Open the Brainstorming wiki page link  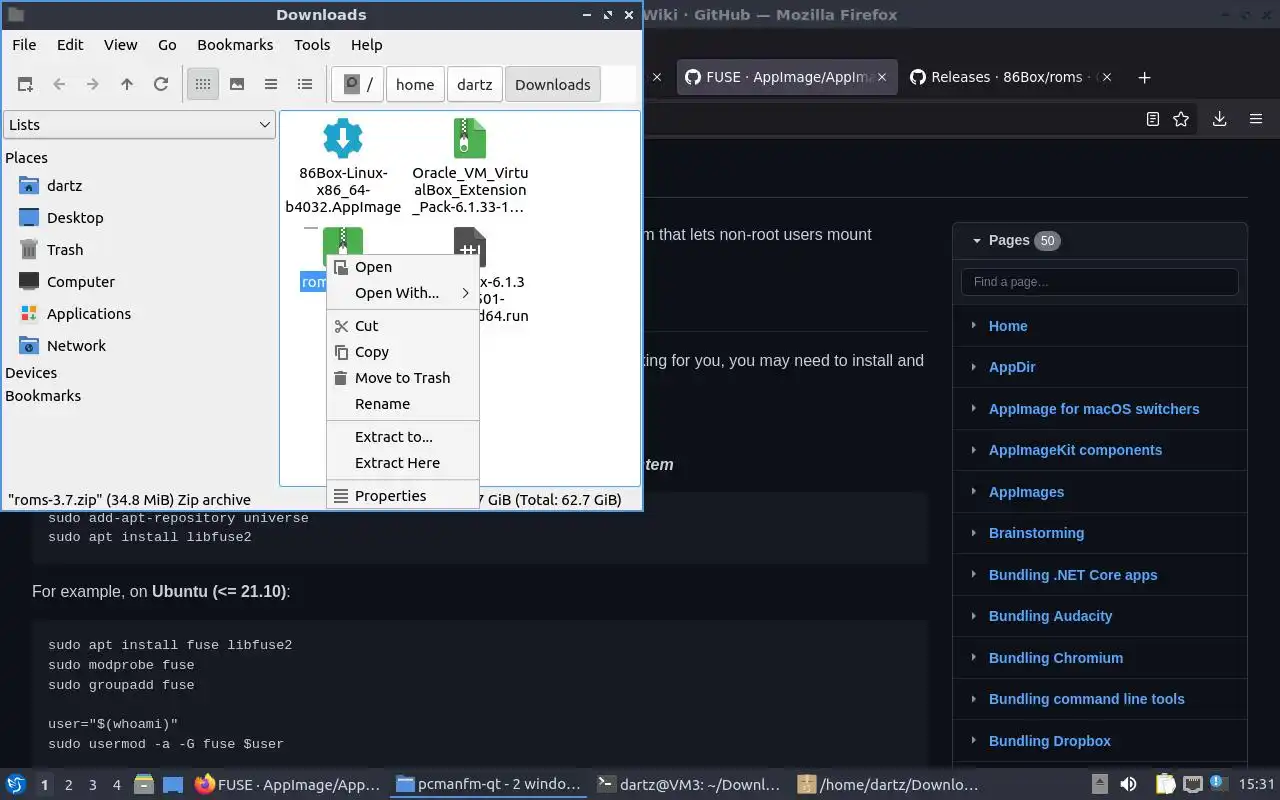coord(1036,533)
